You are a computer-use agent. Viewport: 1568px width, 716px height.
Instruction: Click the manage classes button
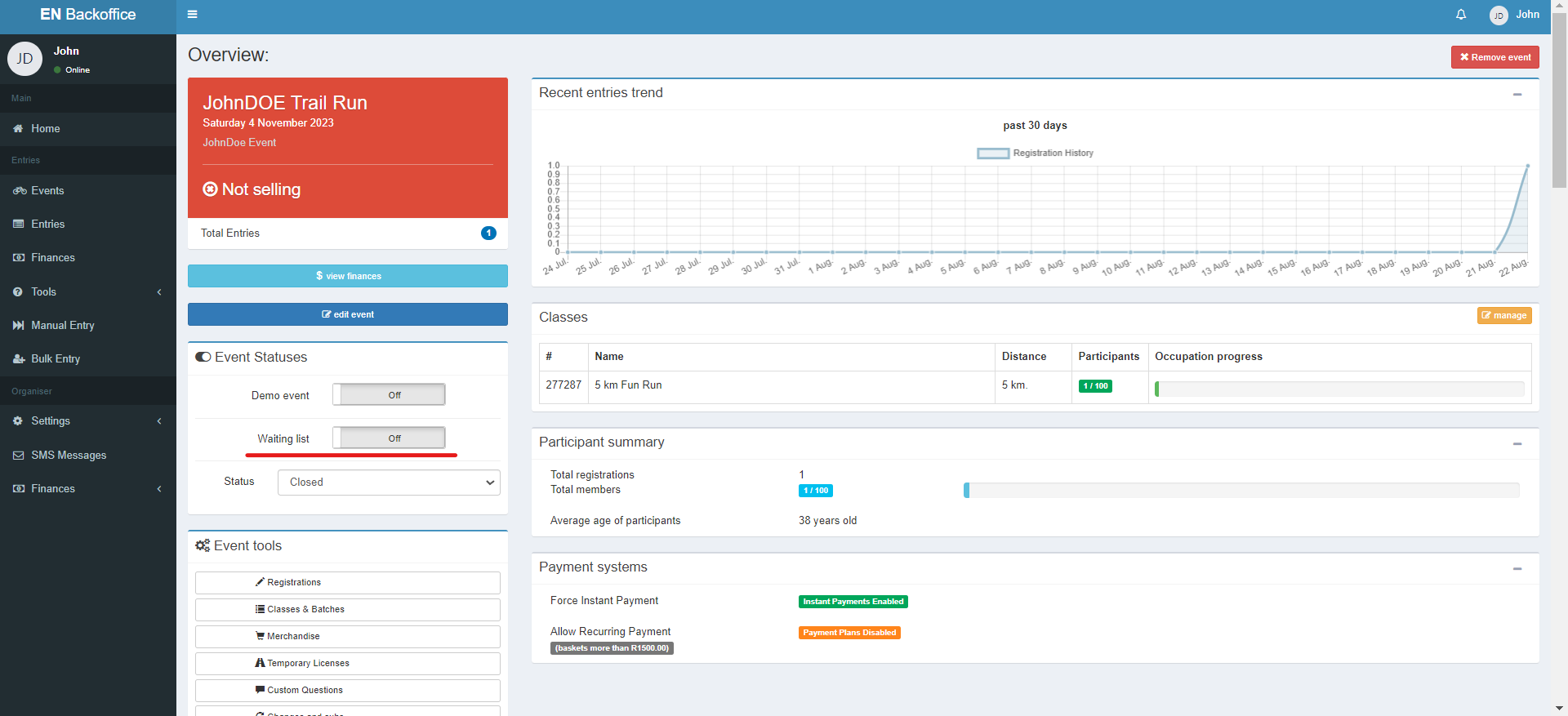[1504, 315]
